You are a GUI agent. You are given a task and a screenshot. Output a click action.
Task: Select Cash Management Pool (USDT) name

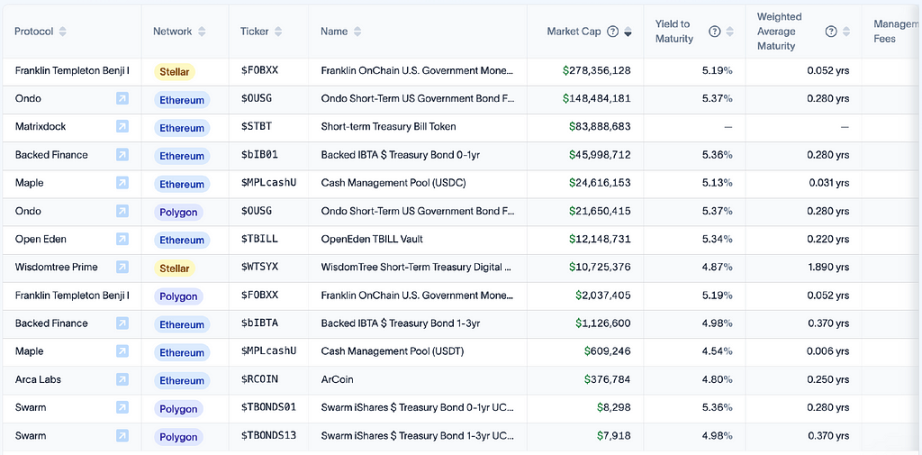point(392,351)
